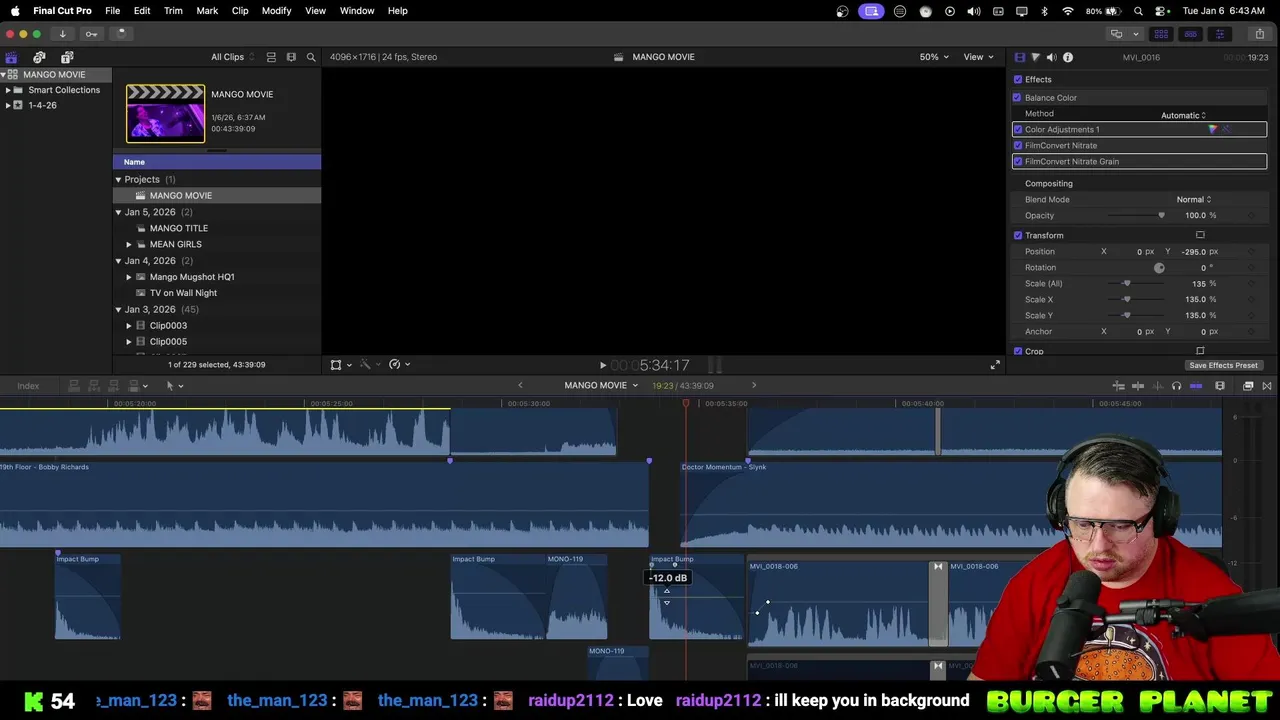Image resolution: width=1280 pixels, height=720 pixels.
Task: Open the Edit menu
Action: tap(142, 11)
